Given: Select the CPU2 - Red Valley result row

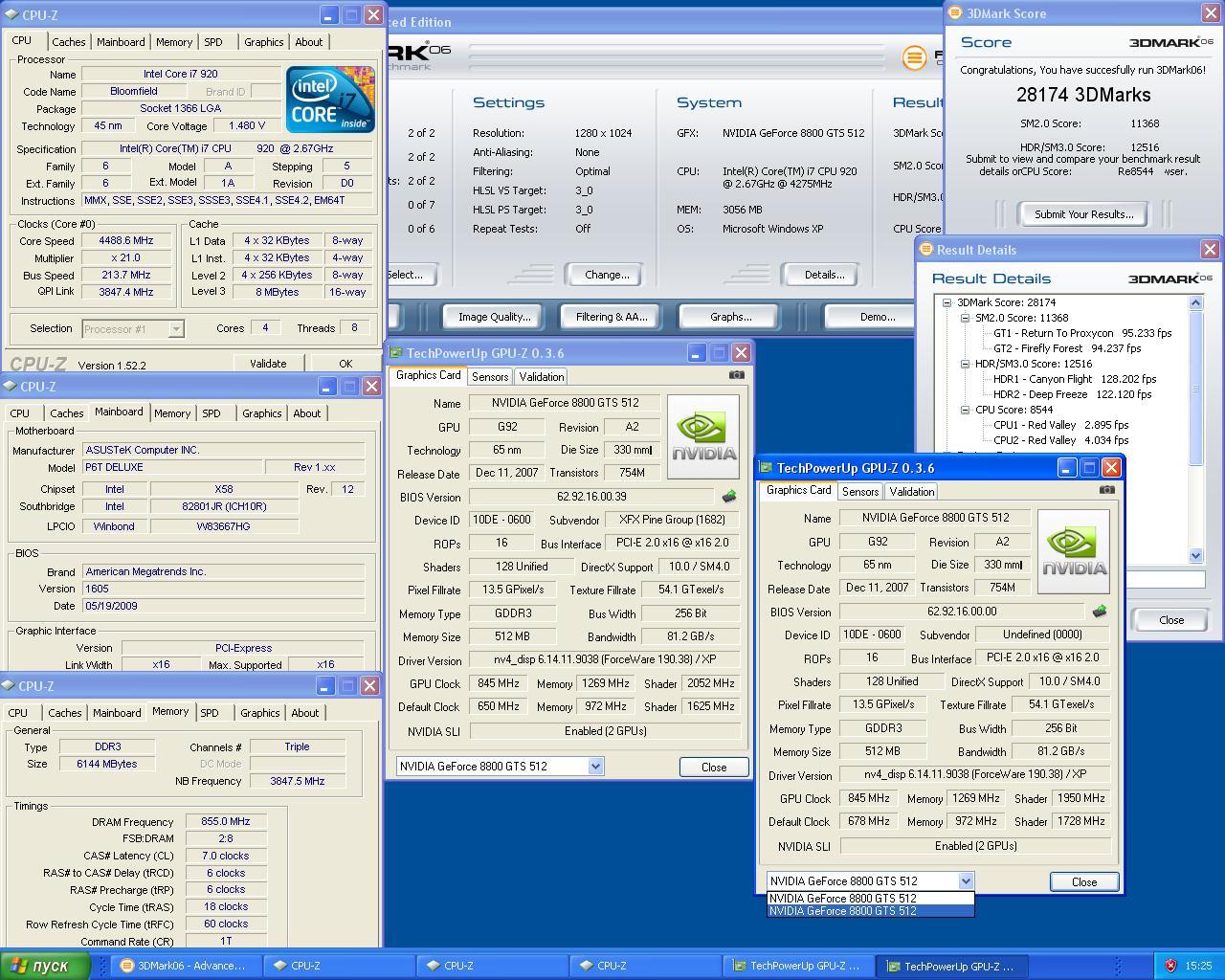Looking at the screenshot, I should point(1060,440).
